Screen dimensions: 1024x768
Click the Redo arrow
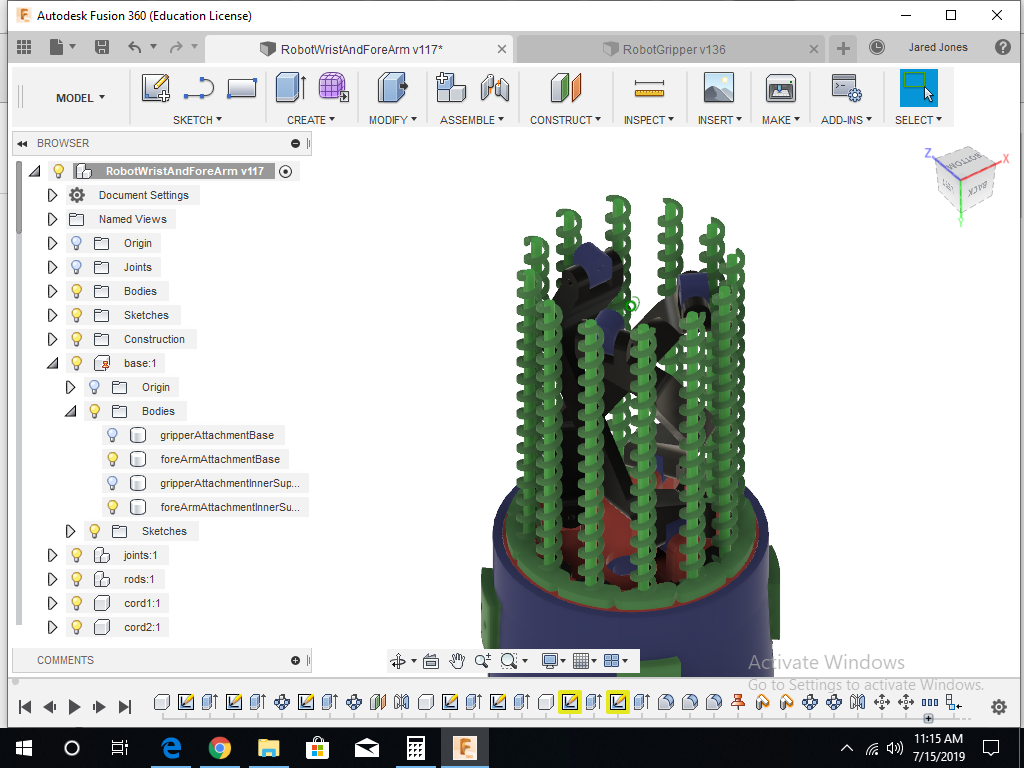(x=176, y=47)
